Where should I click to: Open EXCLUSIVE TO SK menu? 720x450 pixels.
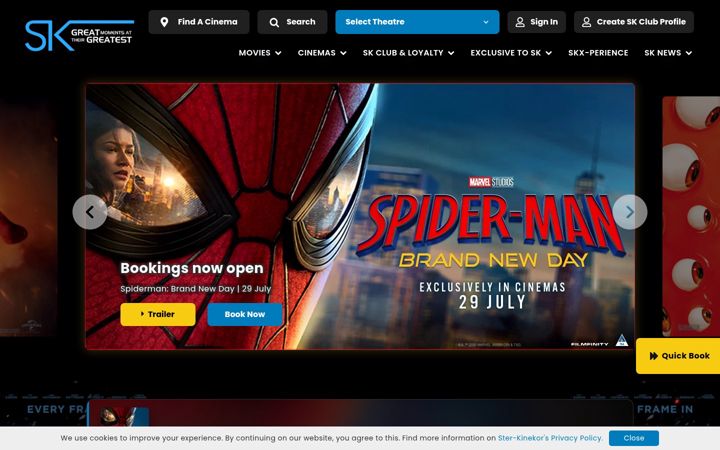pos(506,53)
